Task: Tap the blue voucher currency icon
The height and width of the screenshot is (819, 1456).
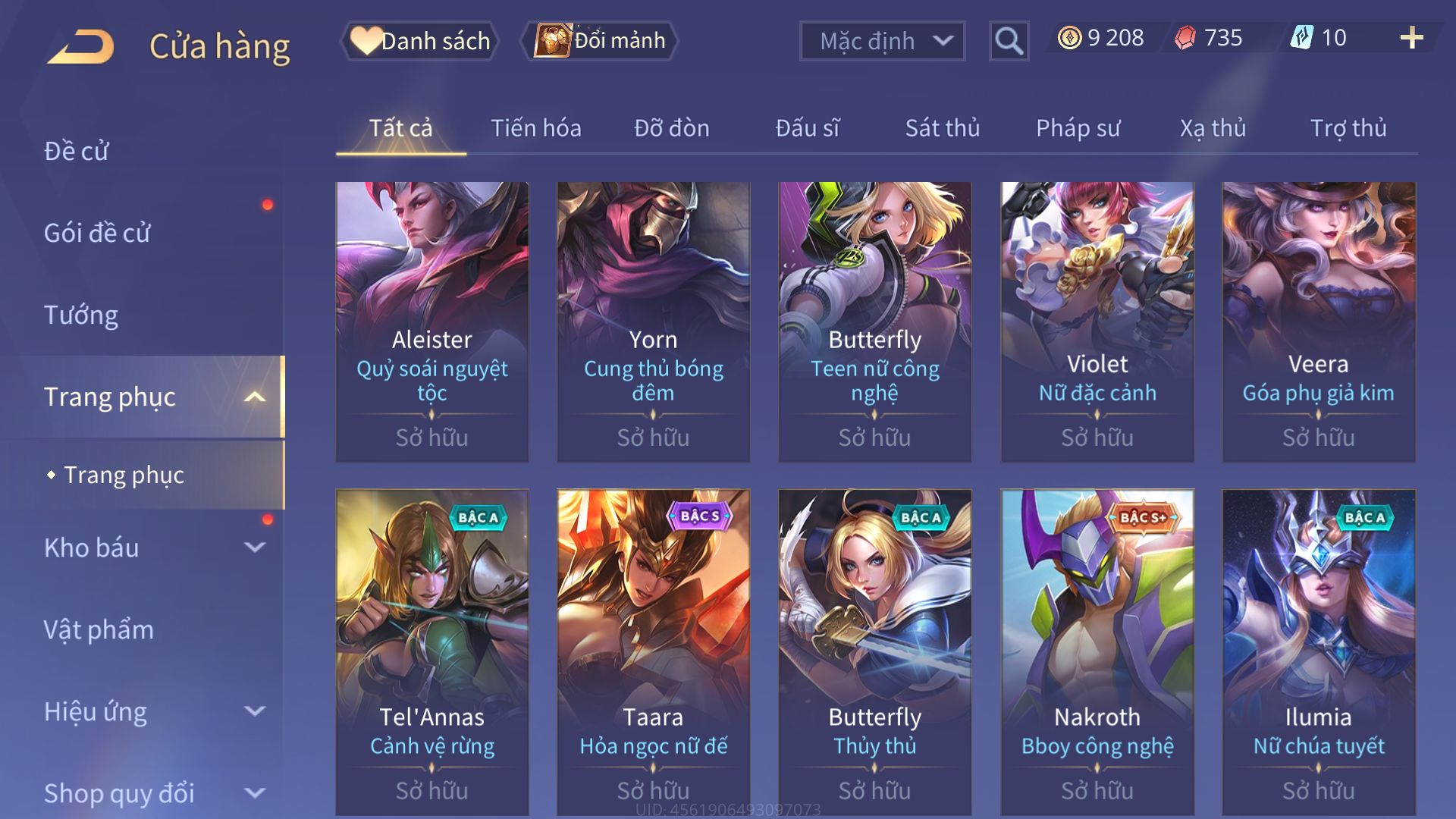Action: pyautogui.click(x=1301, y=38)
